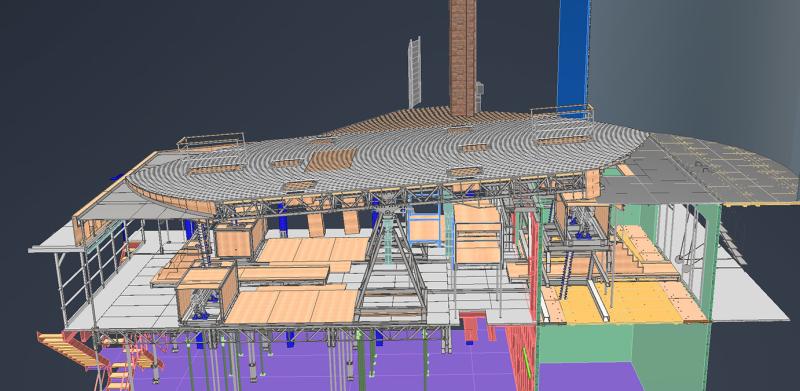Pick the grey ladder beside the chimney
The image size is (800, 391).
(414, 71)
